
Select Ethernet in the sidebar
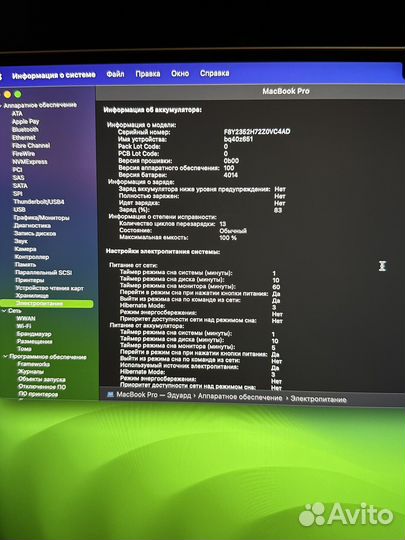(24, 137)
